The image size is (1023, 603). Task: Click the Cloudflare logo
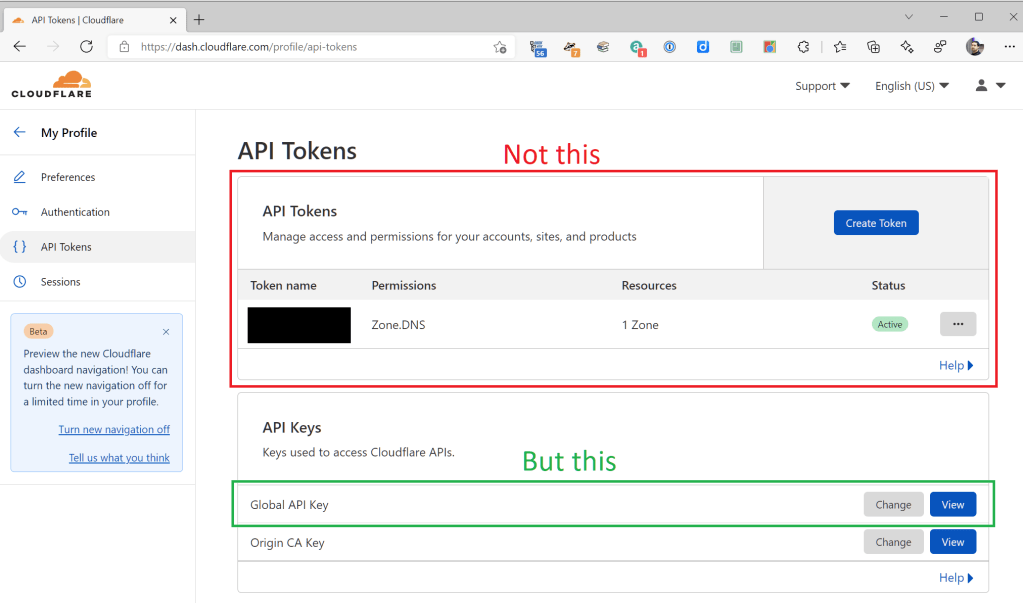click(51, 85)
